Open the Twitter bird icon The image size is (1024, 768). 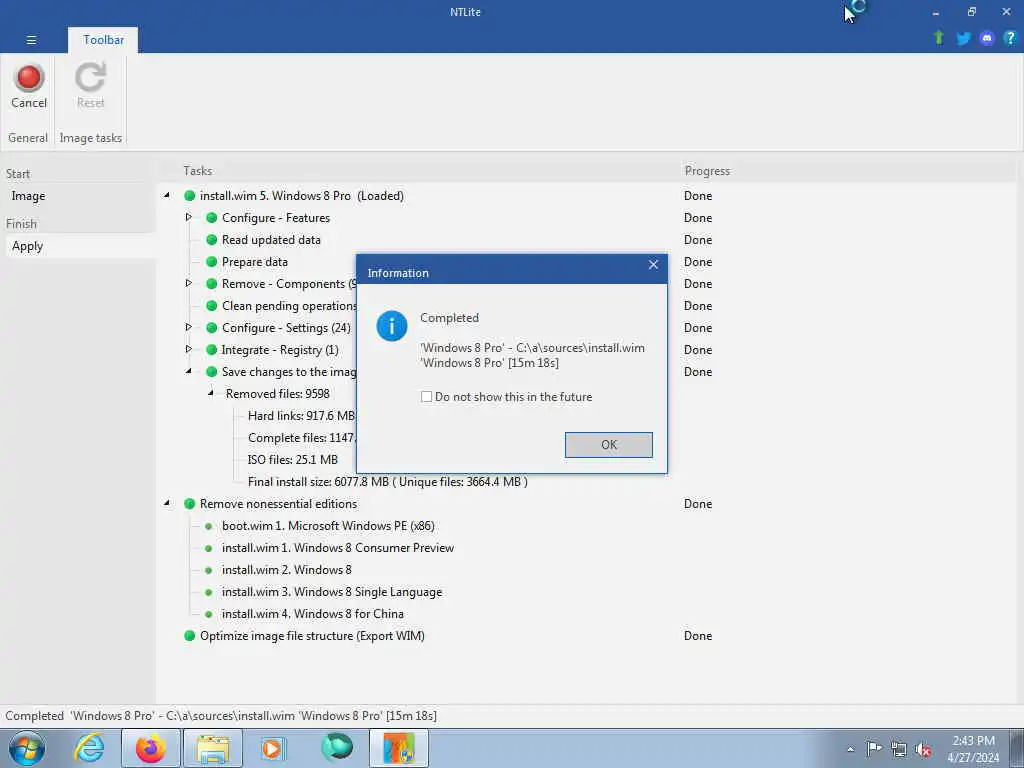tap(963, 39)
